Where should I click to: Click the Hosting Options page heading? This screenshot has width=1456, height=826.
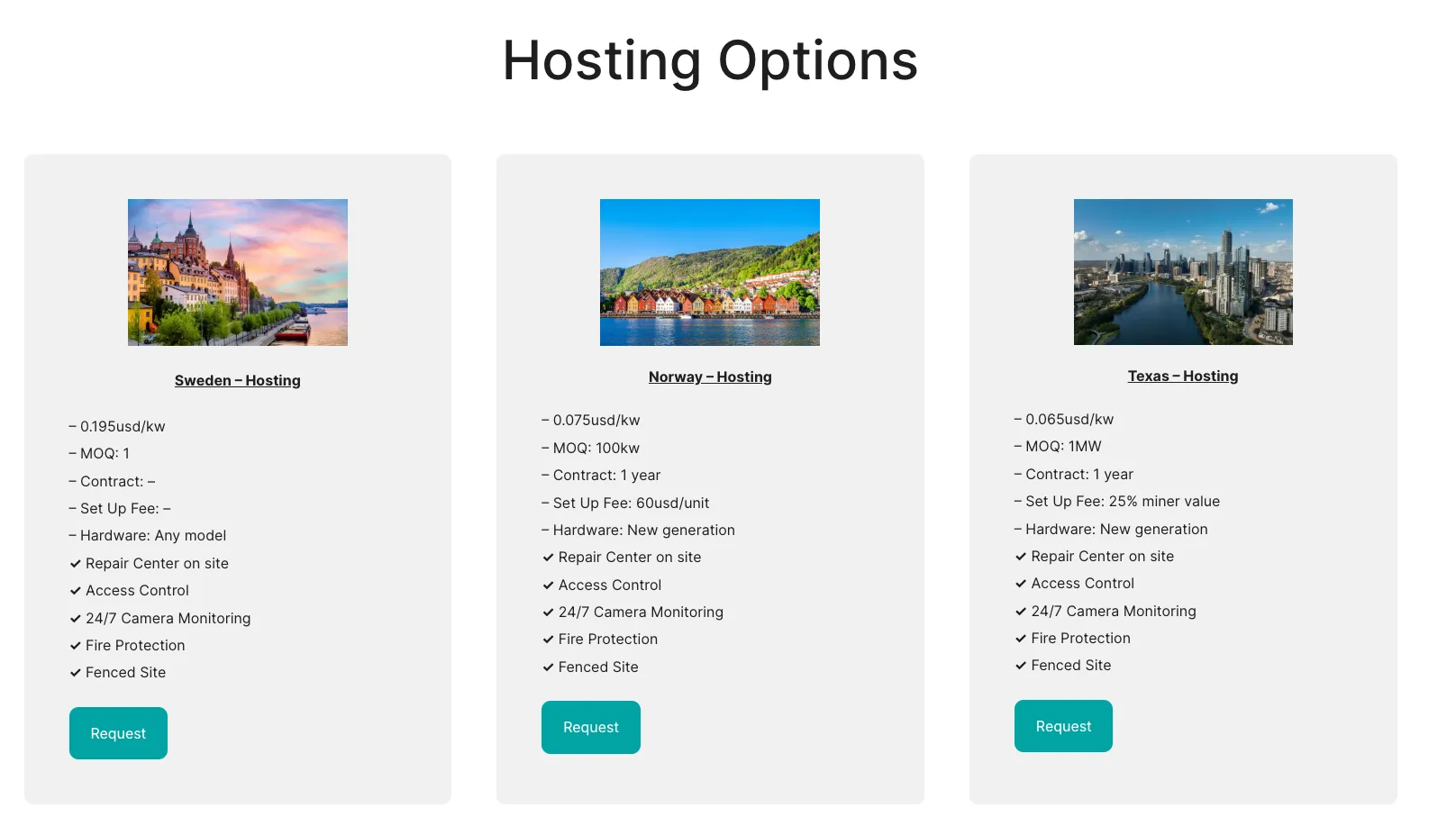pyautogui.click(x=710, y=61)
